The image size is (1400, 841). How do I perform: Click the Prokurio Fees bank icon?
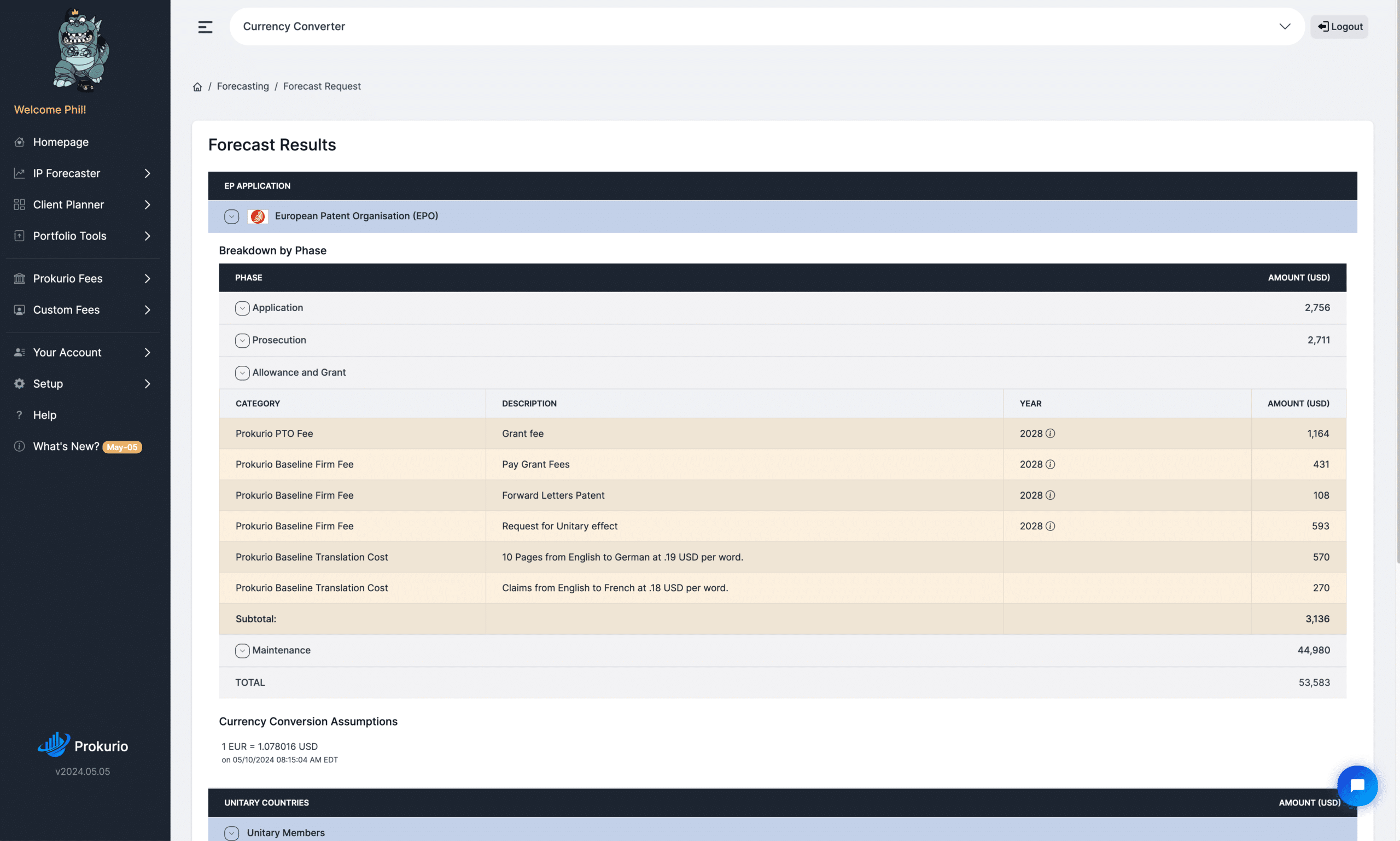19,278
